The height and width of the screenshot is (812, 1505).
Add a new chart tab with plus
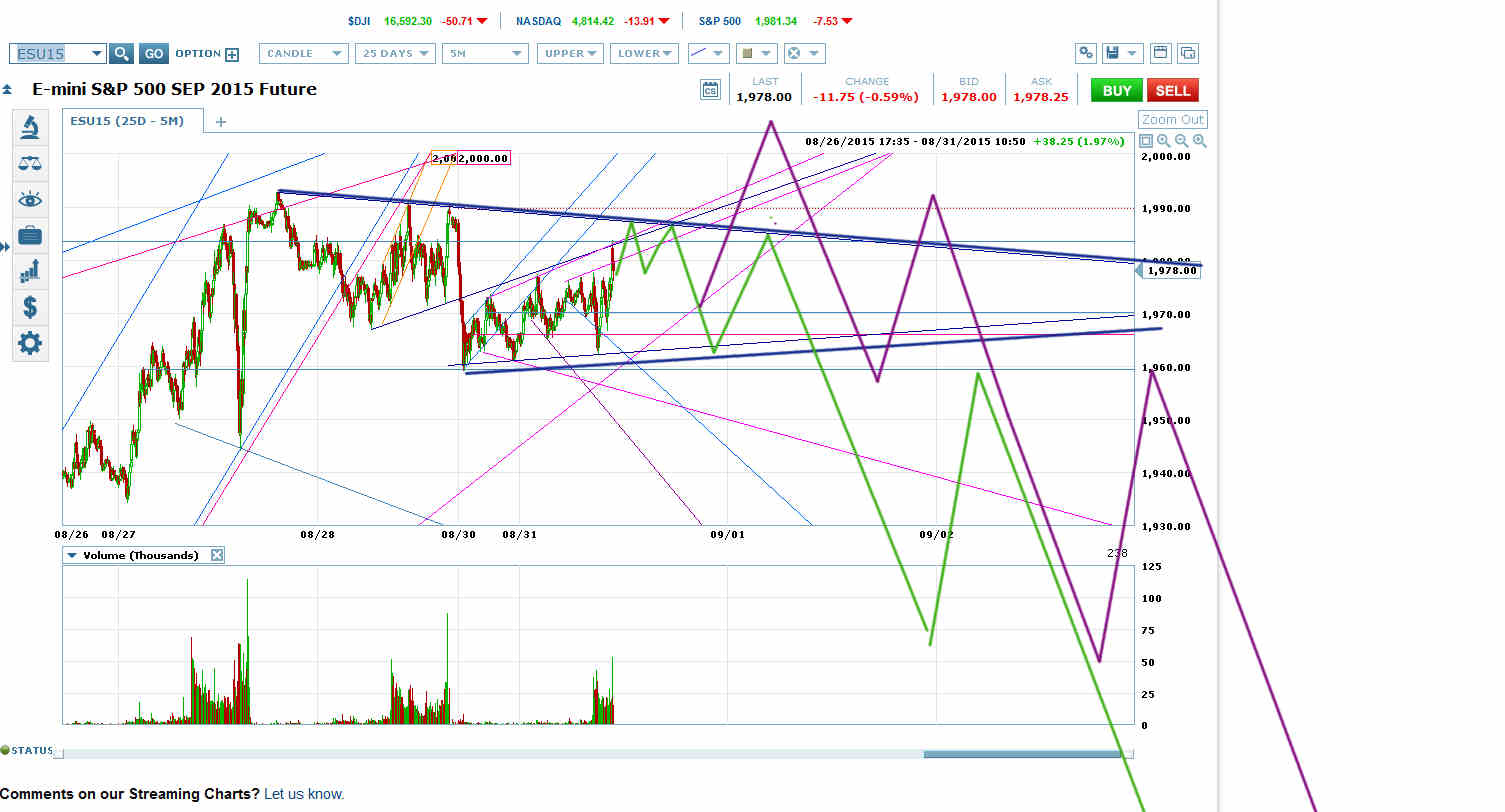pos(221,122)
